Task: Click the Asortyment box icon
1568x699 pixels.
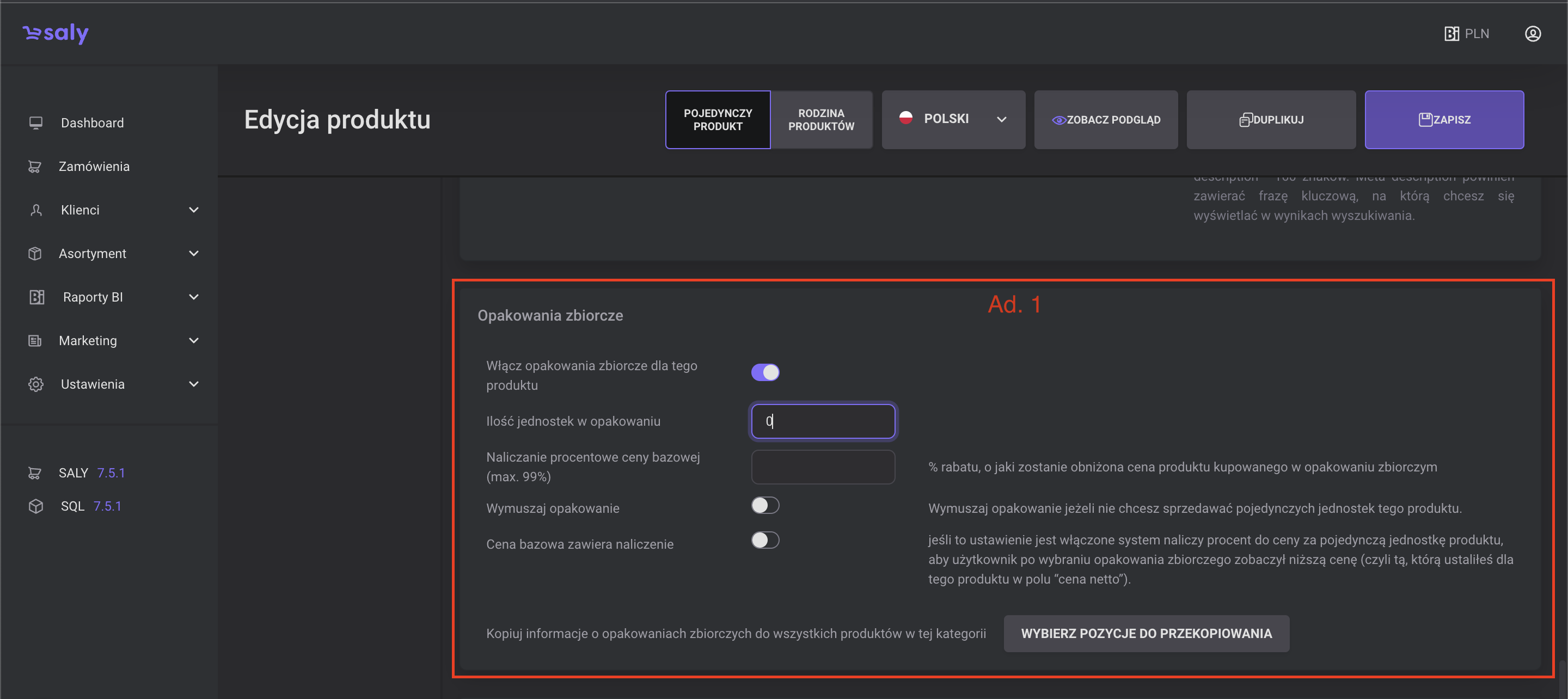Action: 35,253
